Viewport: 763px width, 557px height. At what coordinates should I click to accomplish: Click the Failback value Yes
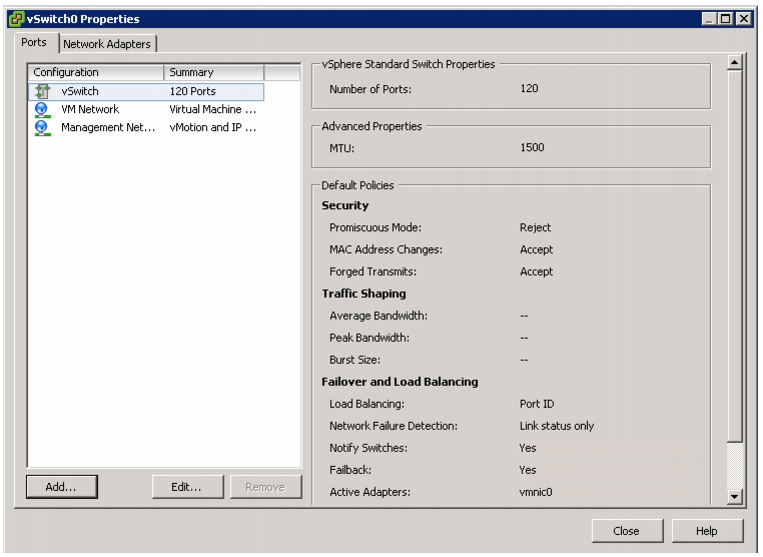[527, 470]
